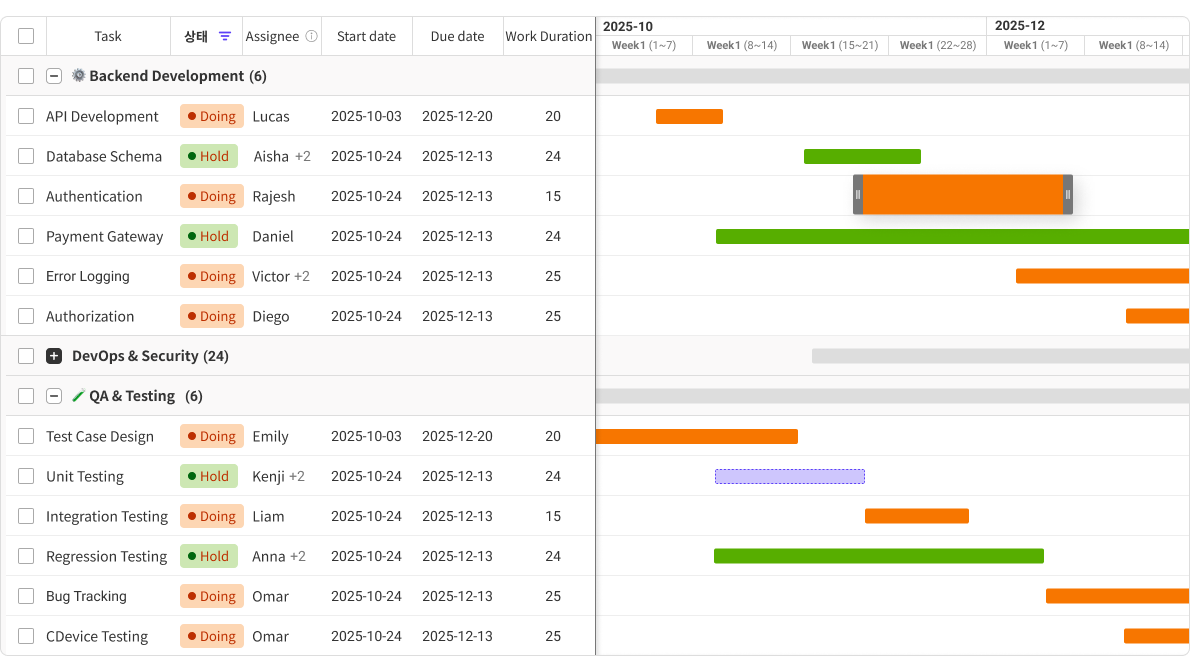Click the test tube icon before QA & Testing
Image resolution: width=1190 pixels, height=656 pixels.
[x=78, y=395]
